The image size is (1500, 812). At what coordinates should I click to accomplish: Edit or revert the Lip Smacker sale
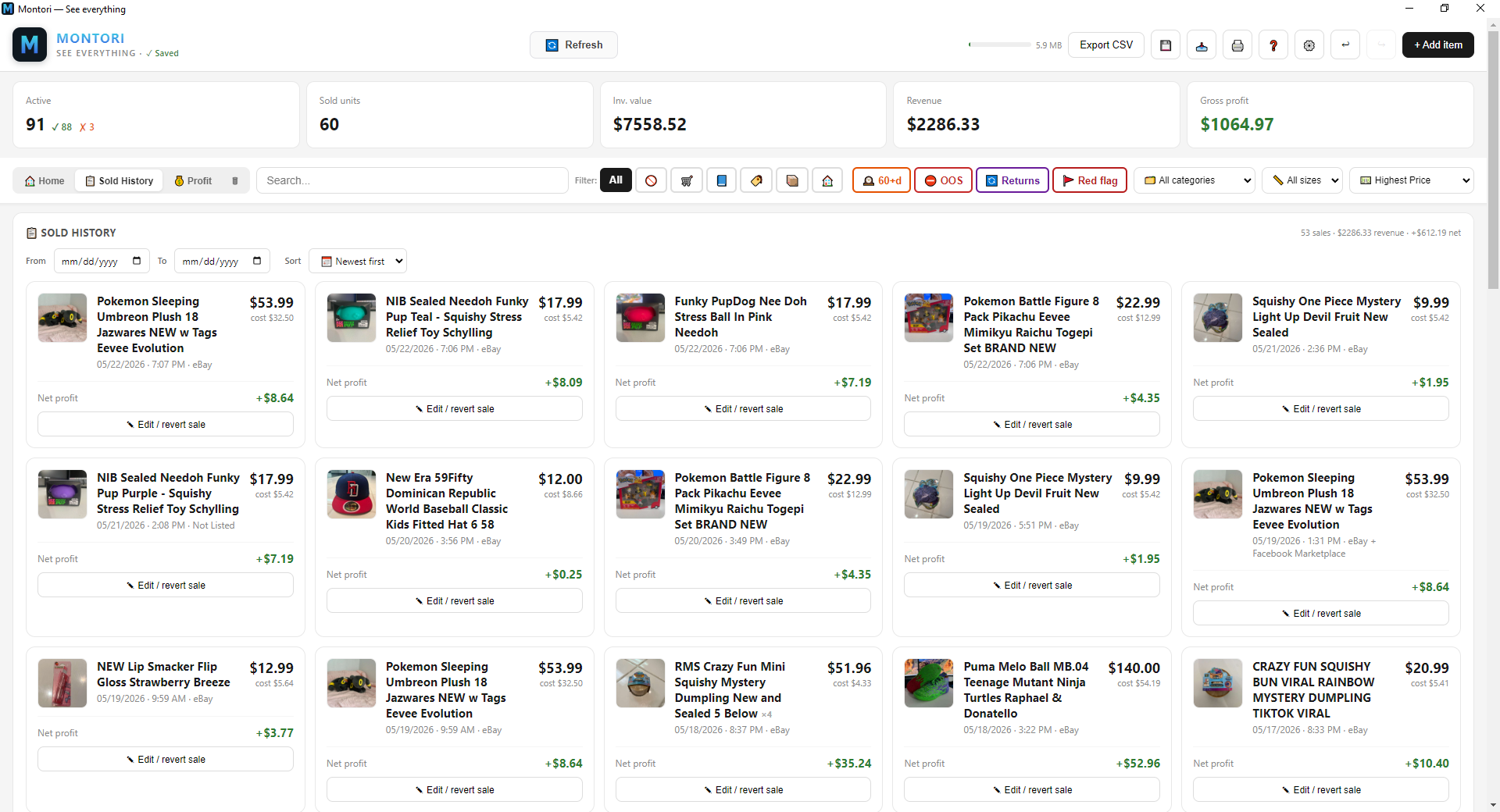(166, 759)
